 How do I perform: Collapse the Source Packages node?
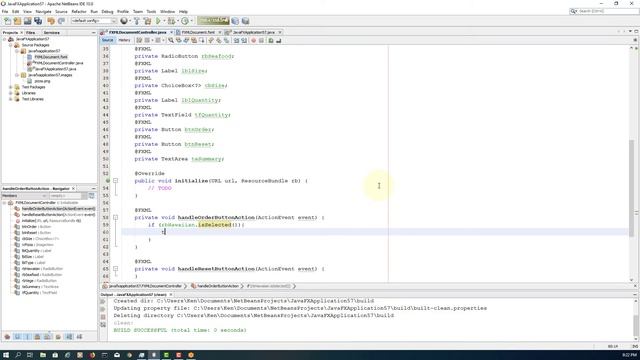(x=11, y=45)
